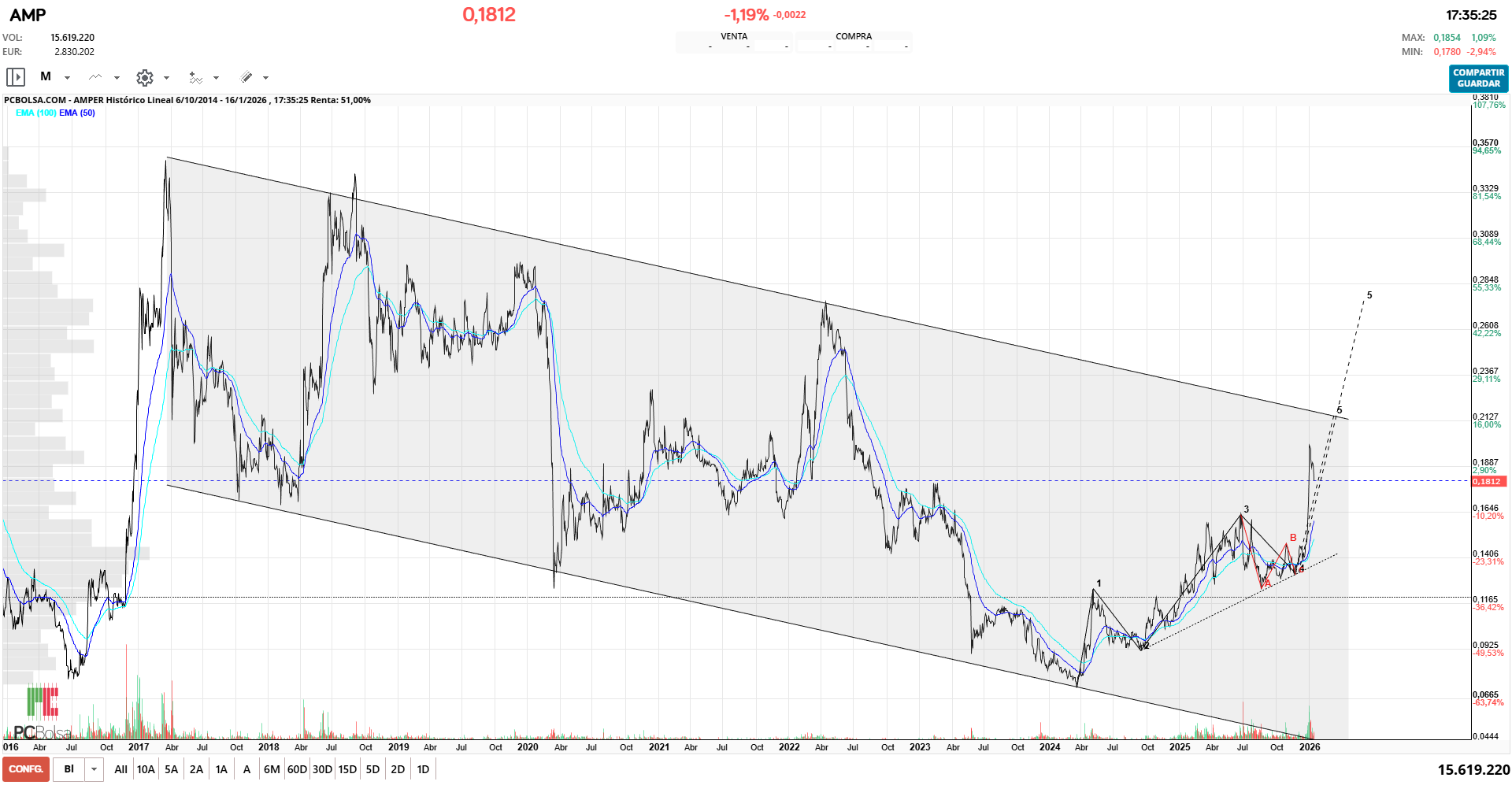
Task: Click the VENTA header label
Action: [736, 35]
